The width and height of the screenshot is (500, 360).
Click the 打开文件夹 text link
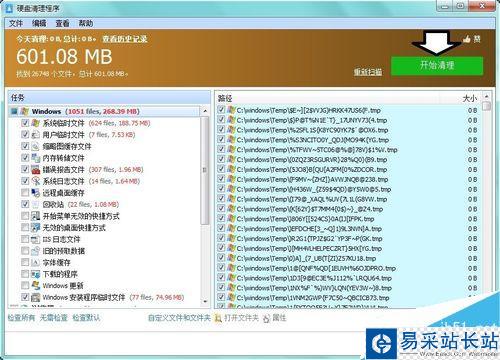pyautogui.click(x=241, y=318)
